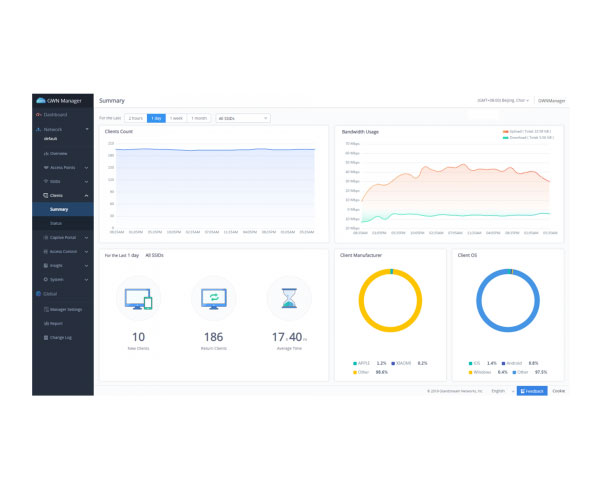The width and height of the screenshot is (600, 492).
Task: Open Status under Clients menu
Action: (x=56, y=223)
